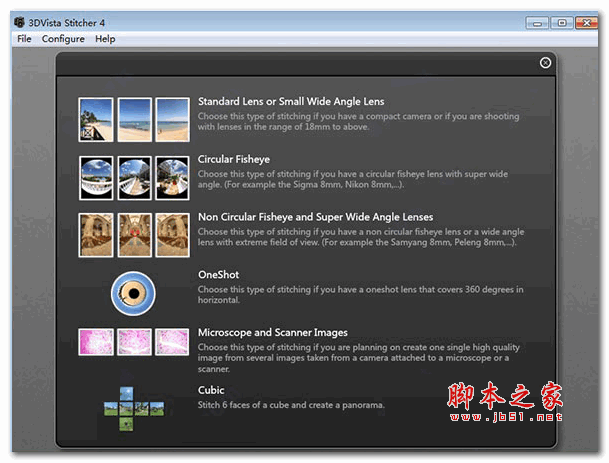The width and height of the screenshot is (609, 463).
Task: Close the 3DVista Stitcher 4 window
Action: click(586, 23)
